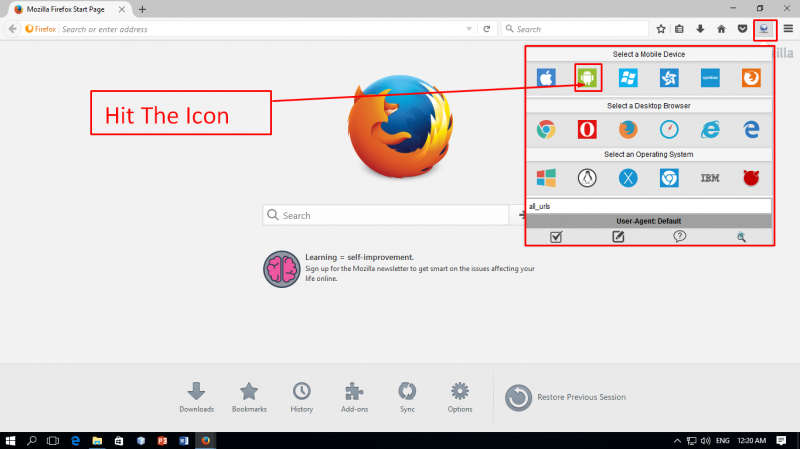Pick Internet Explorer desktop browser
Image resolution: width=800 pixels, height=449 pixels.
pyautogui.click(x=710, y=130)
